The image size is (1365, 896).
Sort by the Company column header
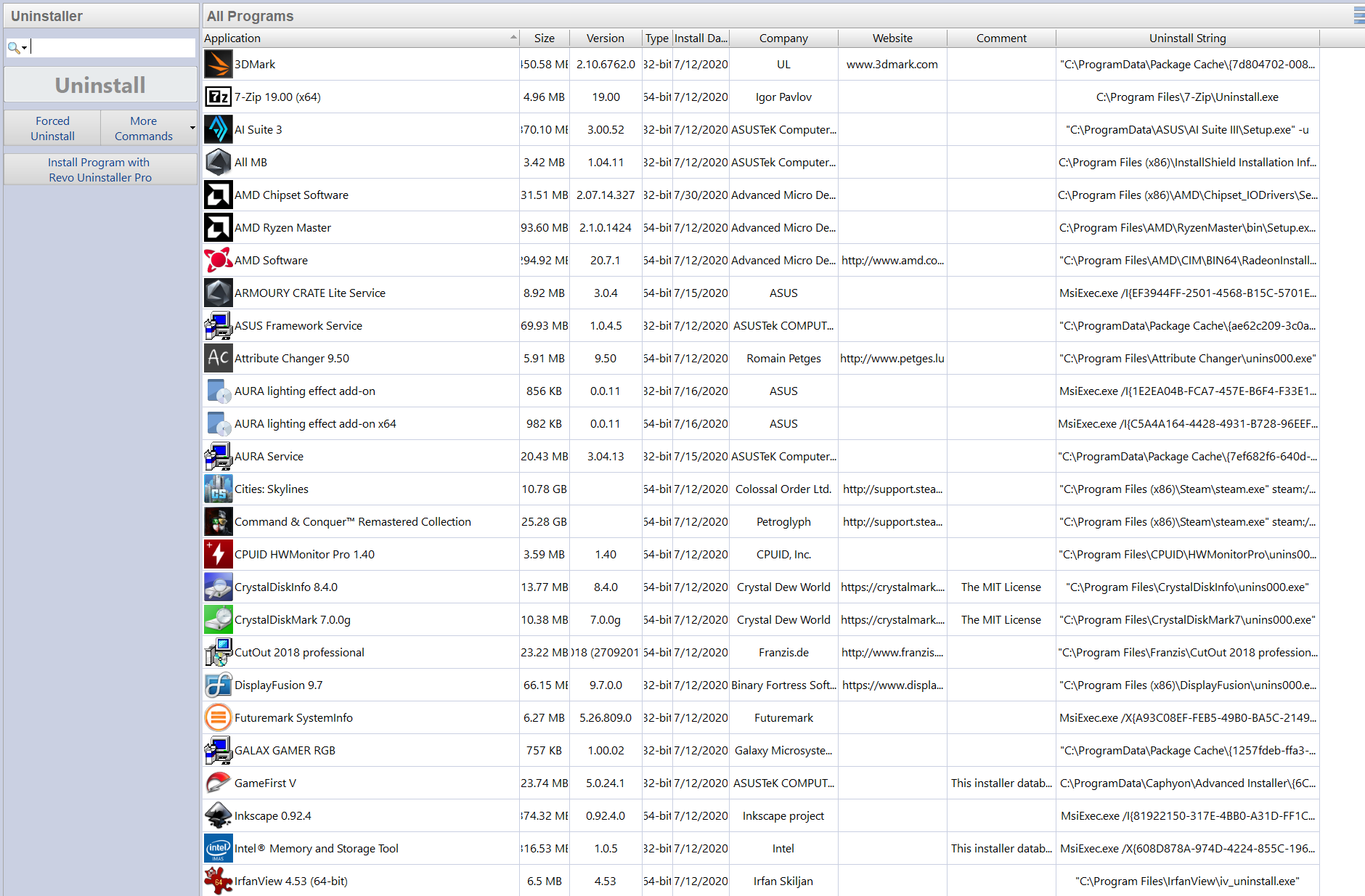click(783, 38)
